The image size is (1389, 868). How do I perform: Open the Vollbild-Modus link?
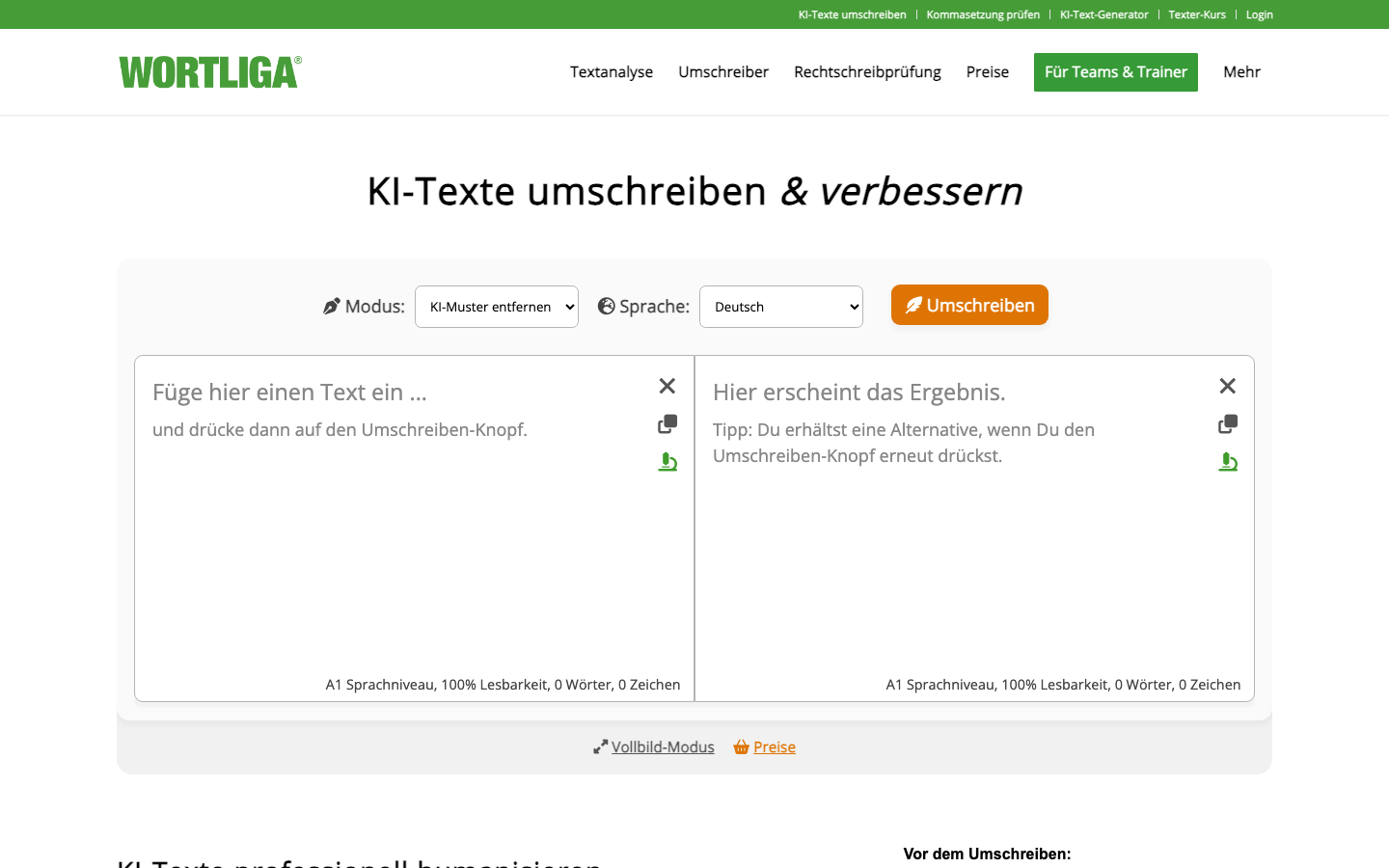663,747
